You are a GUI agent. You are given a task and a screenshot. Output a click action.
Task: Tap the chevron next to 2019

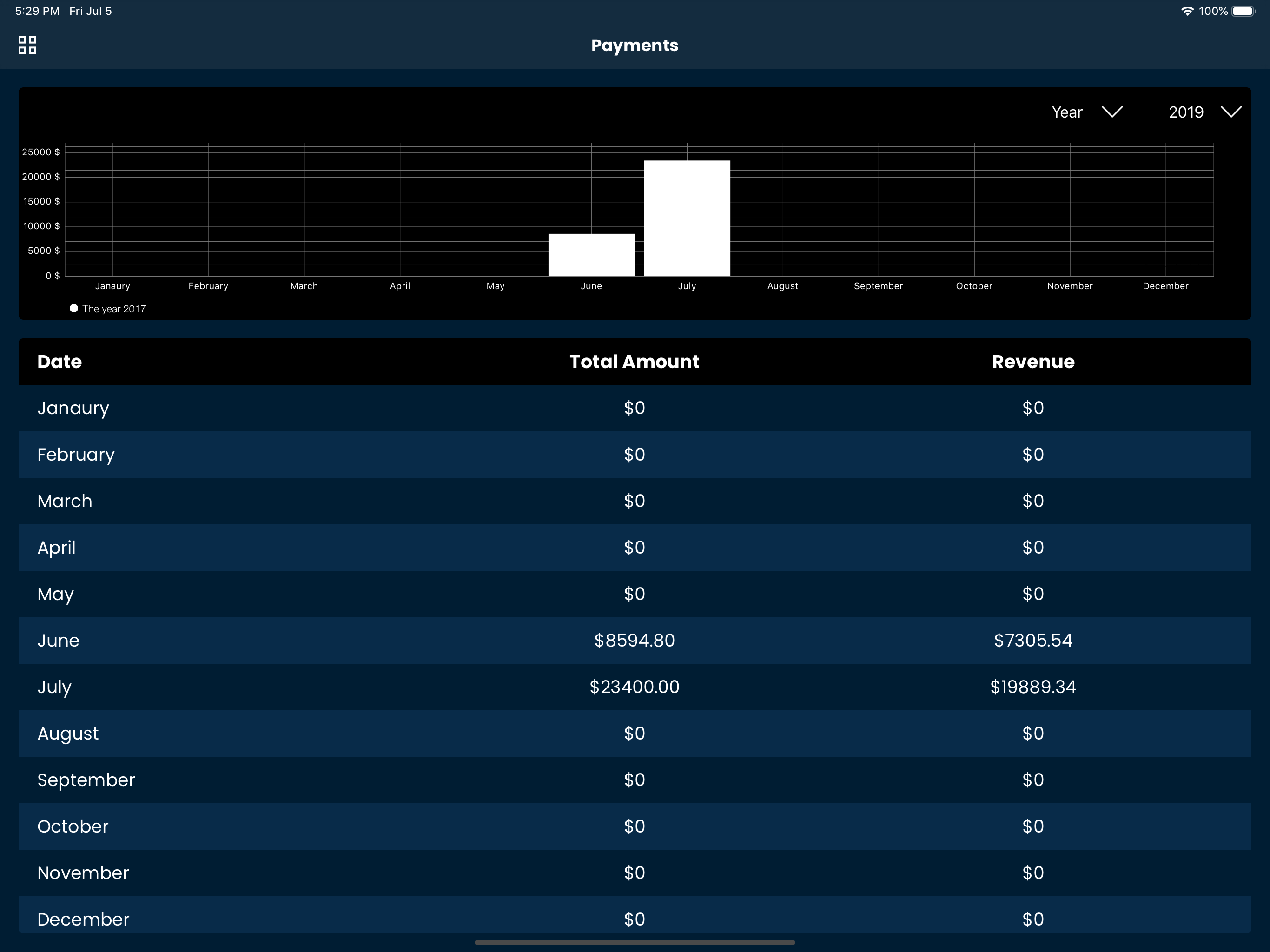[x=1231, y=112]
